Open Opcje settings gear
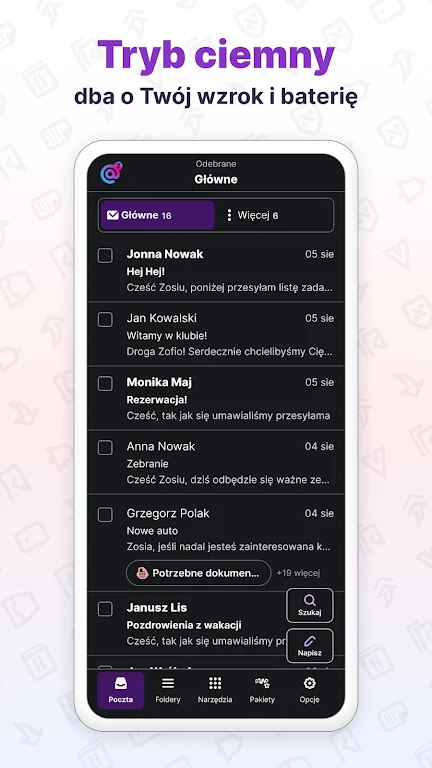 pos(310,690)
